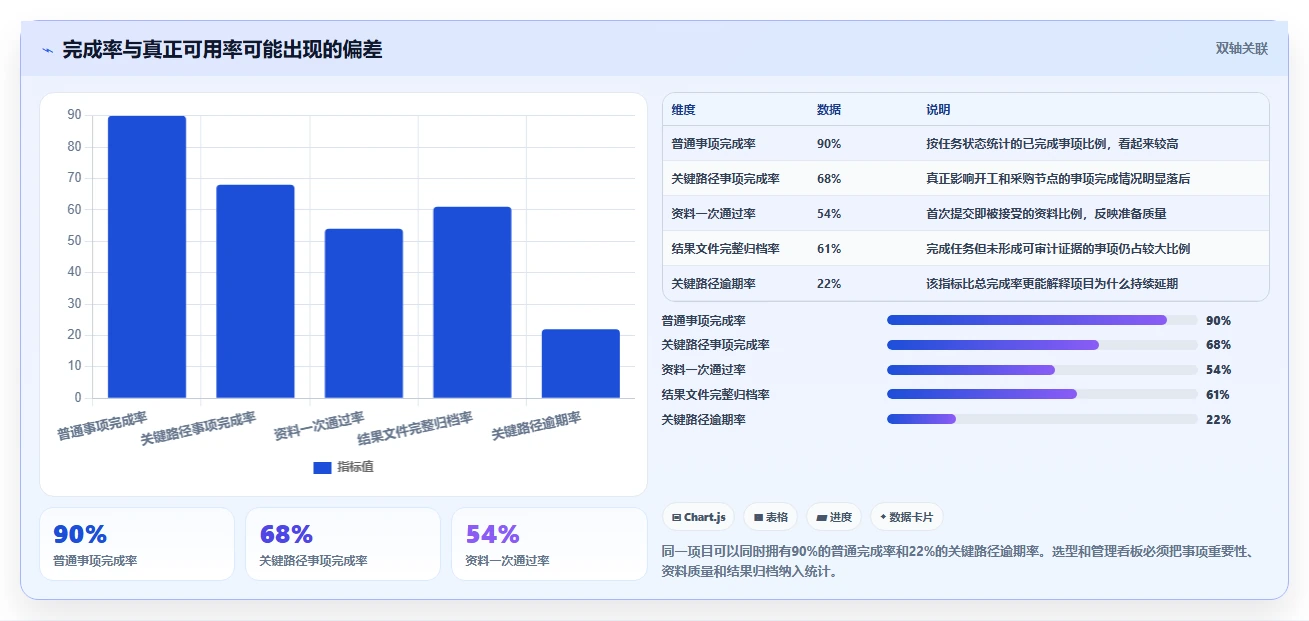Screen dimensions: 1309x621
Task: Click the 指标值 legend text
Action: click(356, 467)
